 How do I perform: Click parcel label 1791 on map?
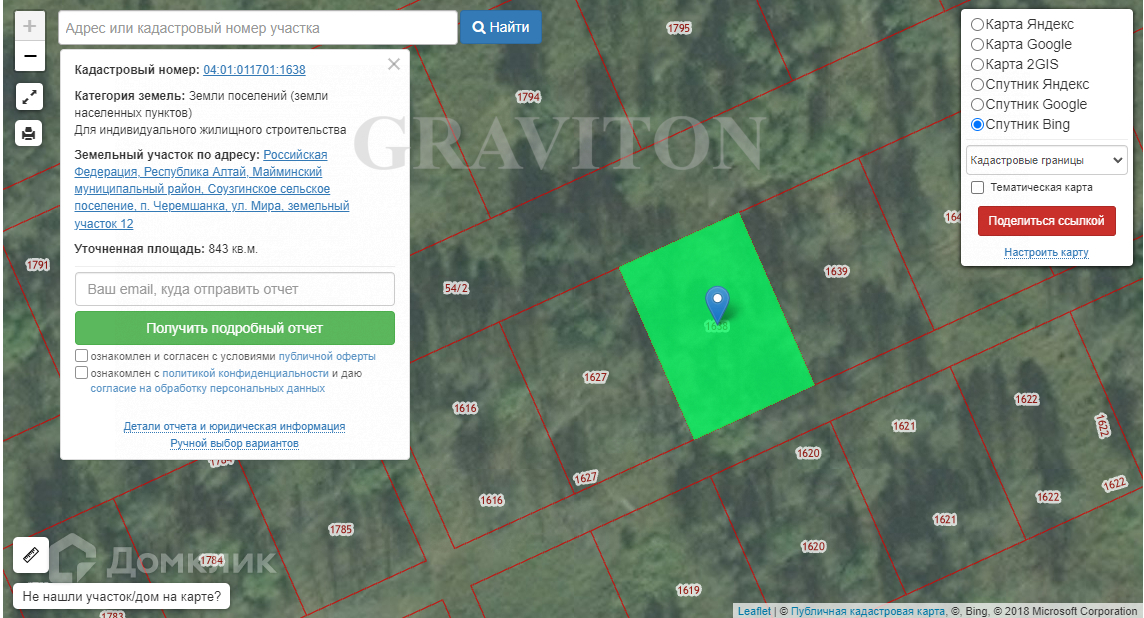click(x=38, y=265)
